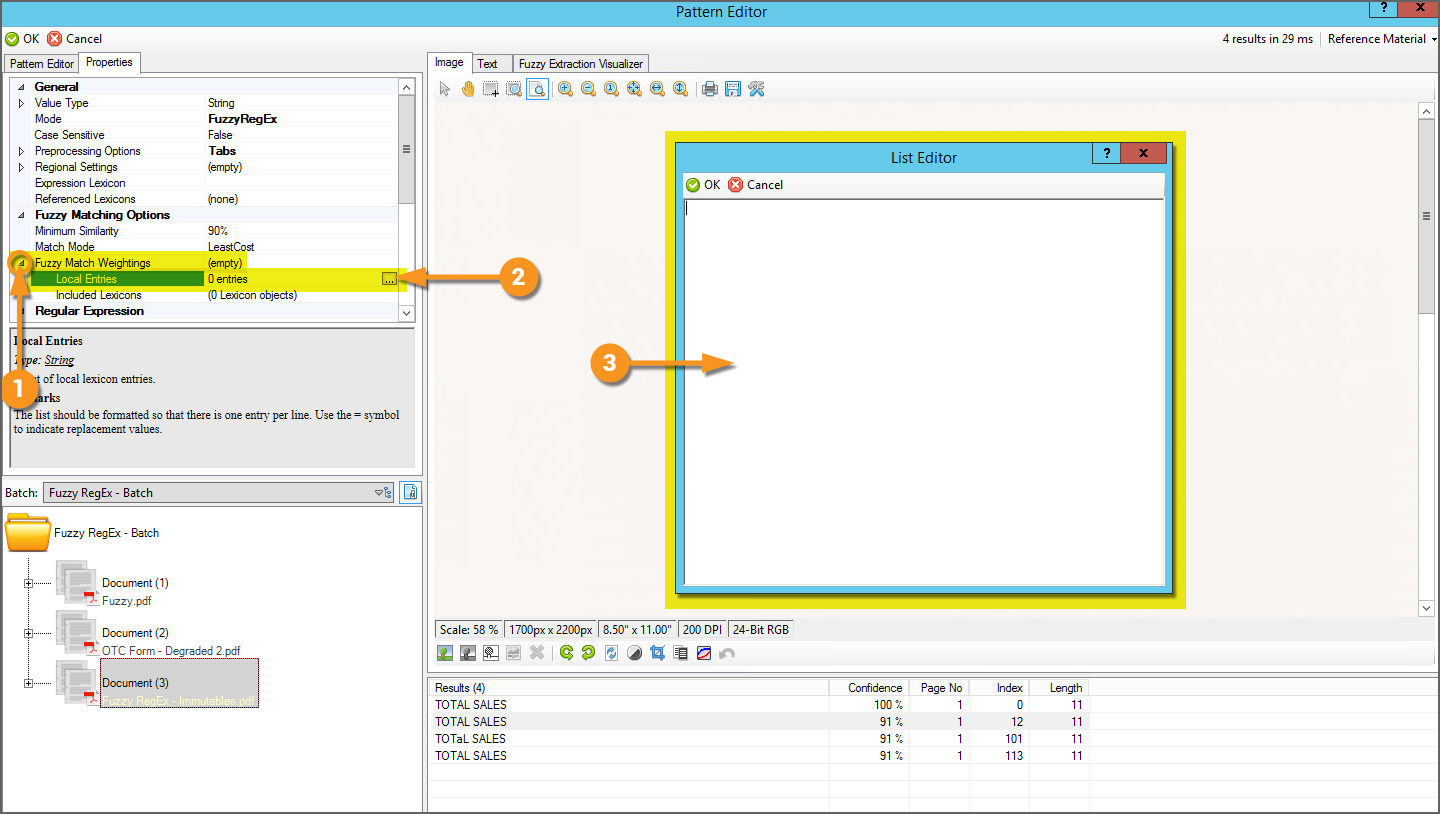Viewport: 1440px width, 814px height.
Task: Select the Fuzzy RegEx - Batch folder
Action: point(83,533)
